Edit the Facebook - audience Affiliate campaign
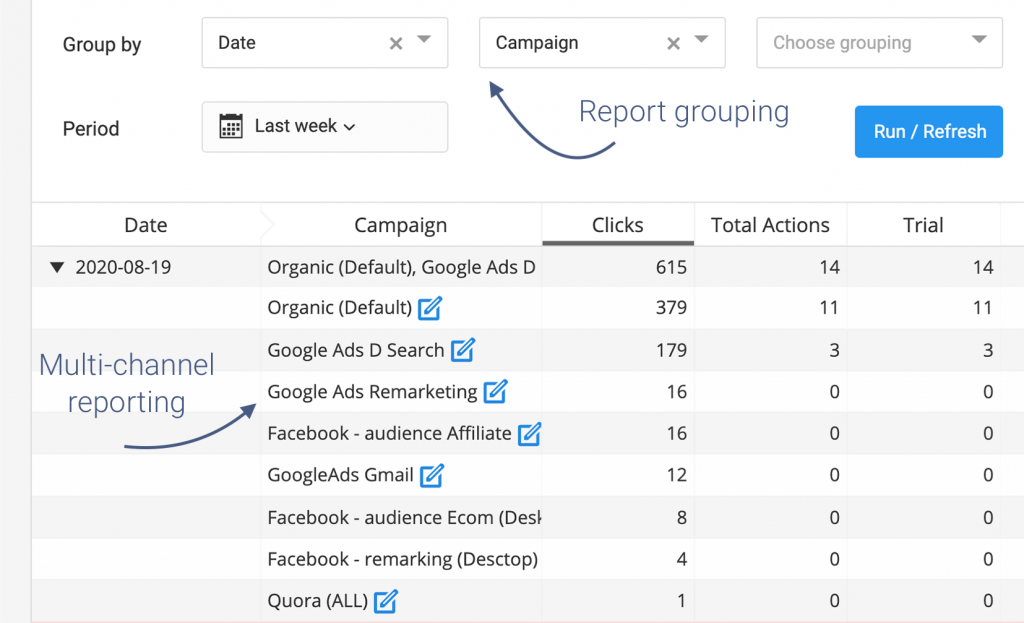Viewport: 1024px width, 623px height. pyautogui.click(x=527, y=434)
